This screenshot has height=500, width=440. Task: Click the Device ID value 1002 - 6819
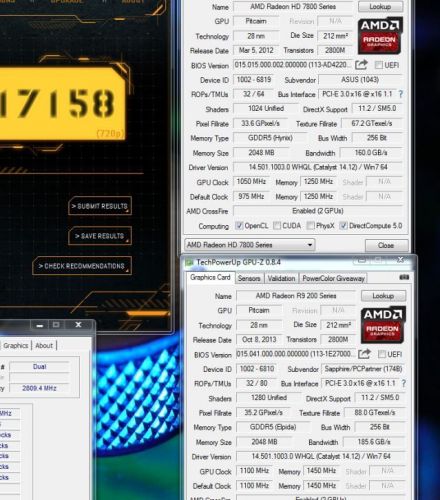pos(254,80)
